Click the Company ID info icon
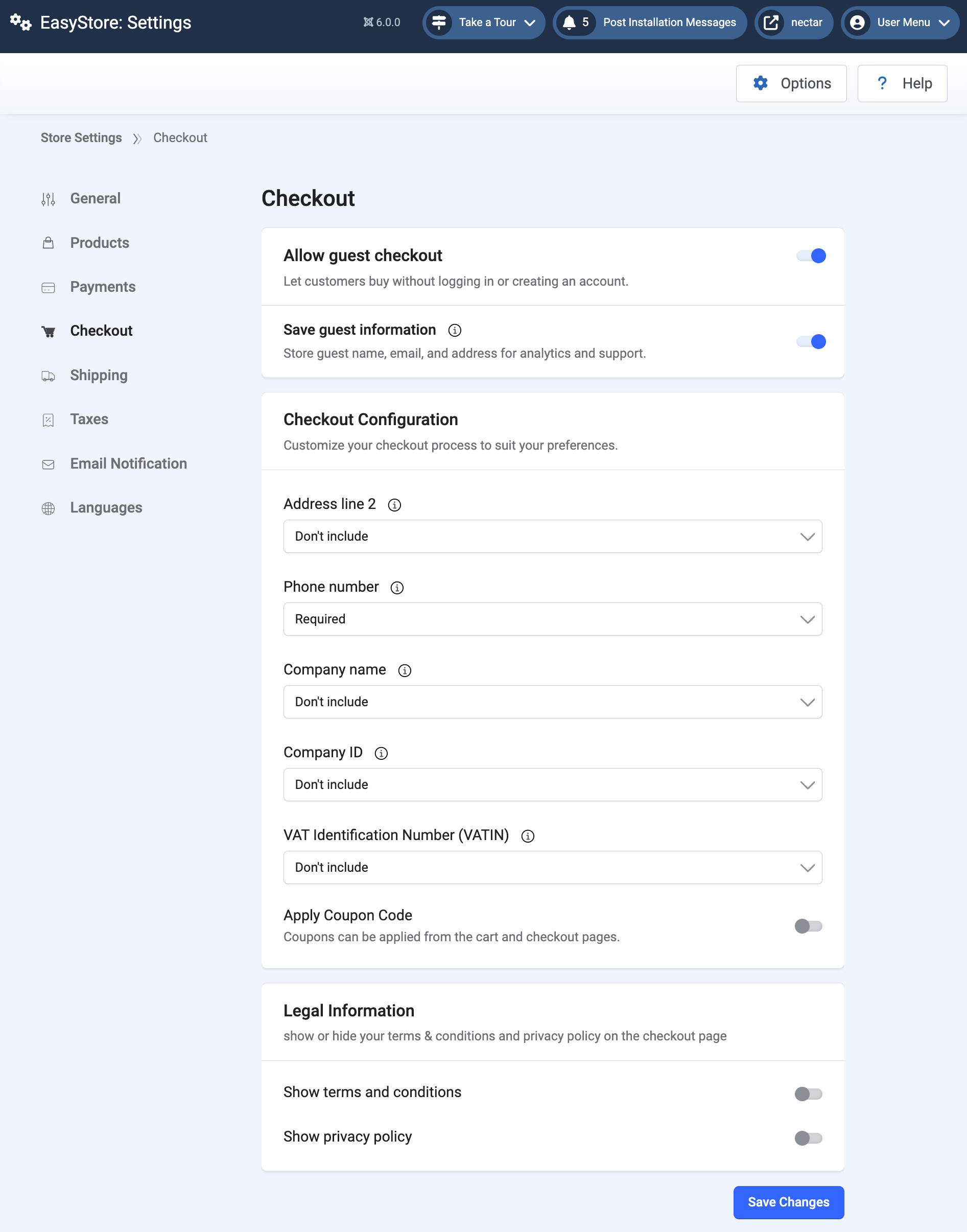Viewport: 967px width, 1232px height. (x=382, y=753)
